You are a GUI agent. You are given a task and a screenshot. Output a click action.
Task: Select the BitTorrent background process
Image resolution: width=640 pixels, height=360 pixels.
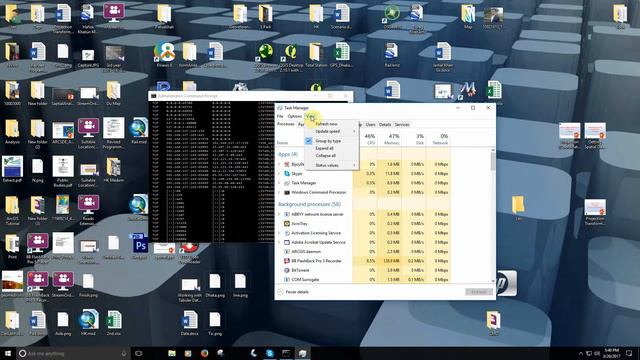[x=363, y=270]
